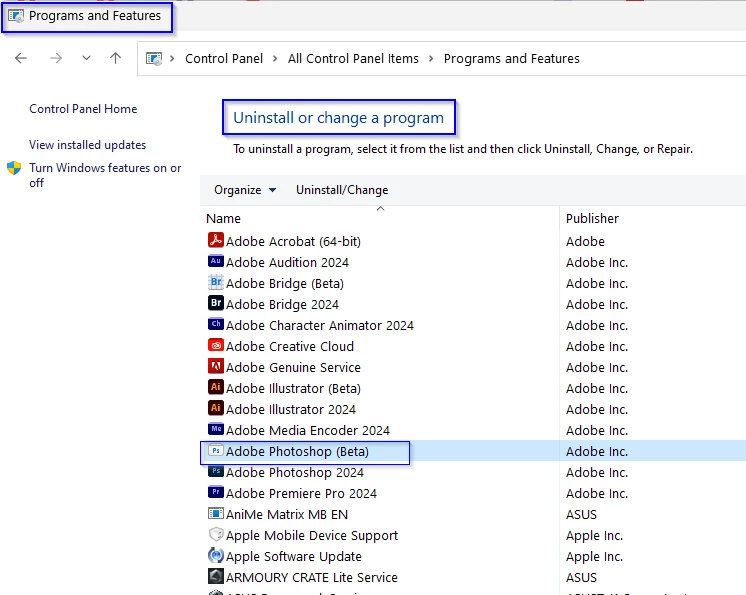Click the Apple Software Update icon
746x595 pixels.
coord(216,555)
